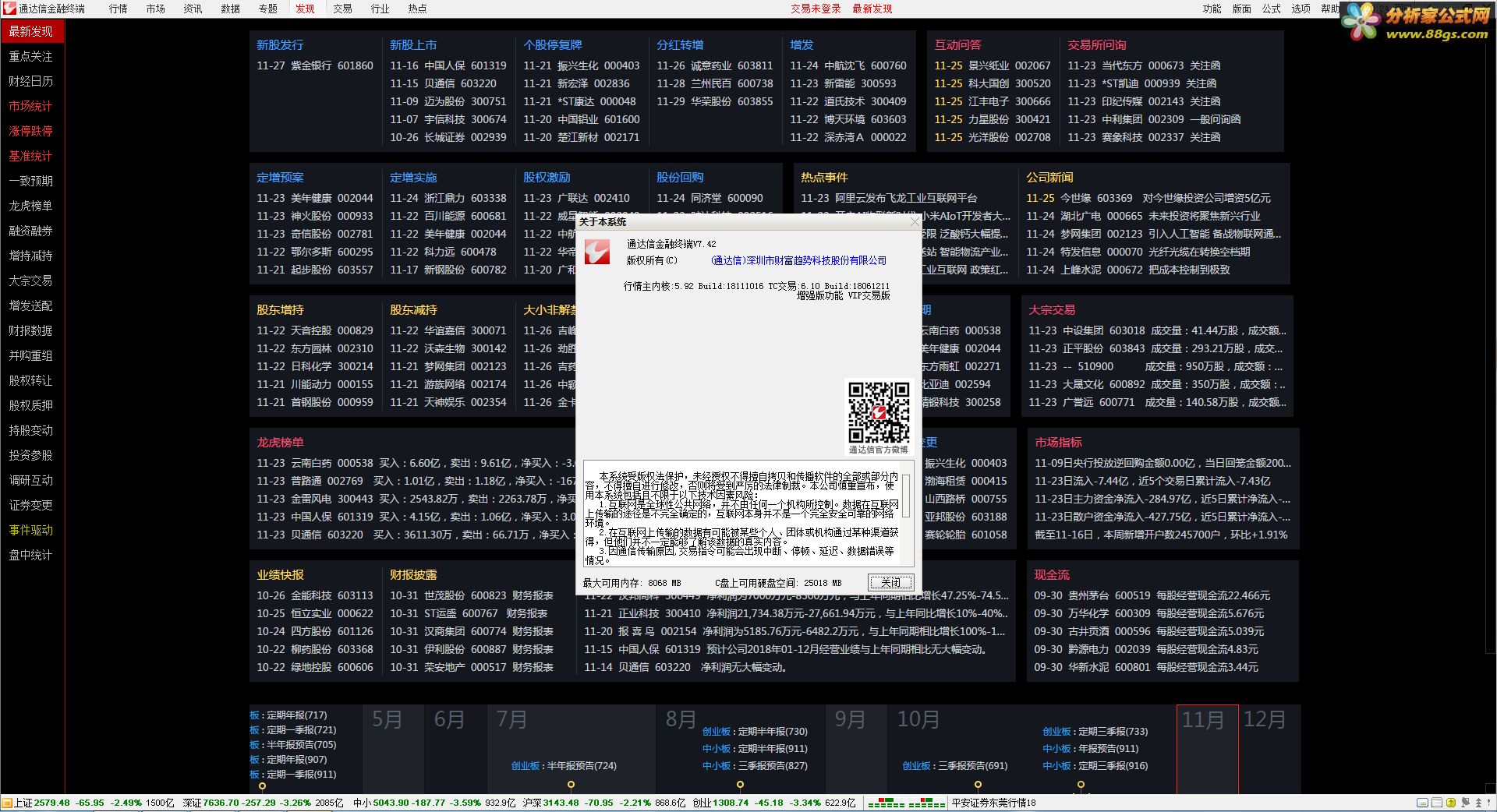
Task: Click 今世缘 603369 company news row
Action: 1148,198
